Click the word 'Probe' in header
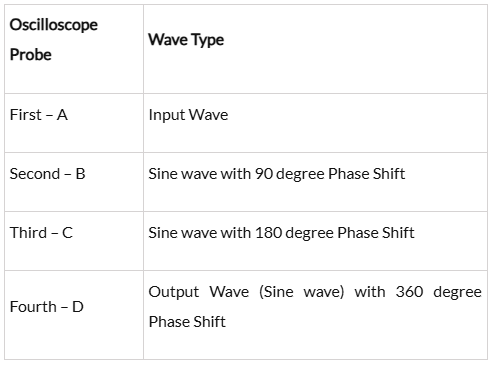Viewport: 491px width, 366px height. coord(31,55)
